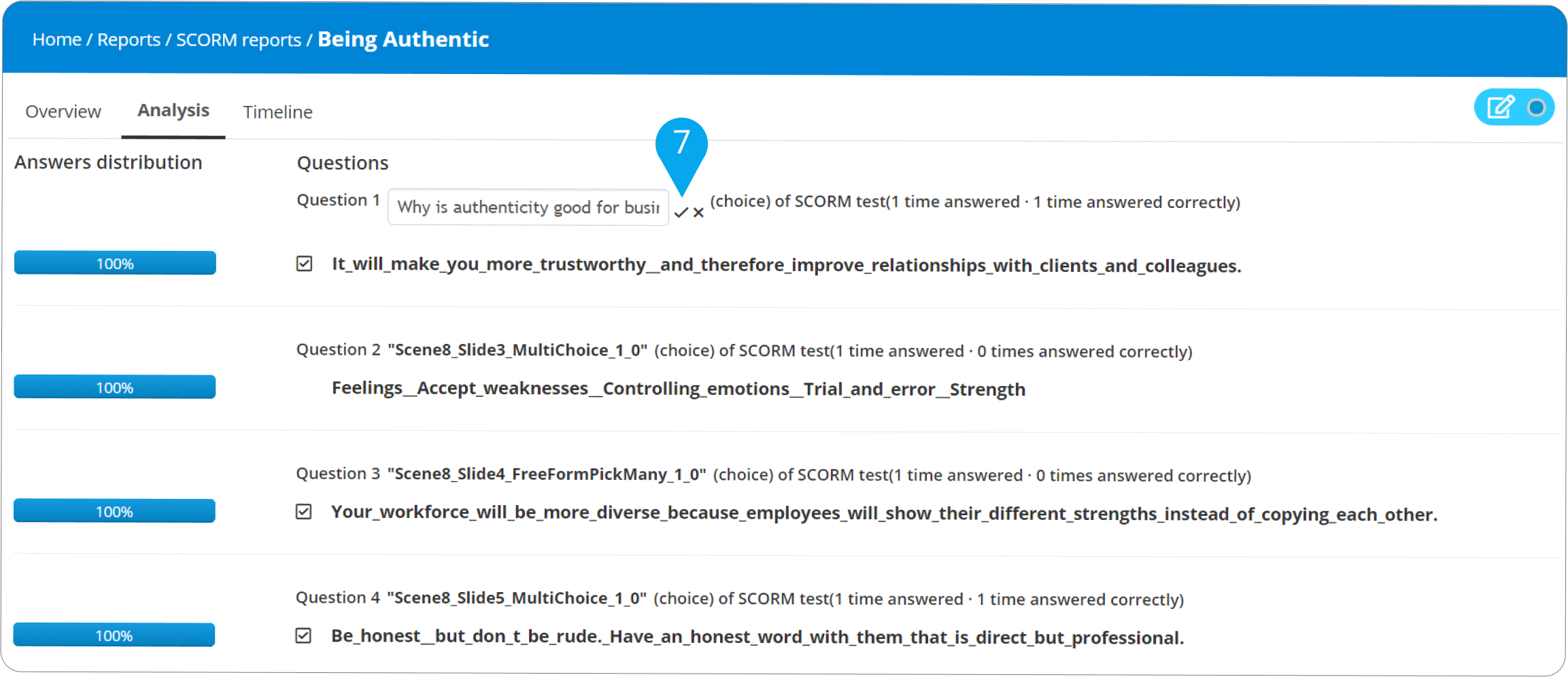Image resolution: width=1568 pixels, height=677 pixels.
Task: Open the Timeline tab
Action: point(278,112)
